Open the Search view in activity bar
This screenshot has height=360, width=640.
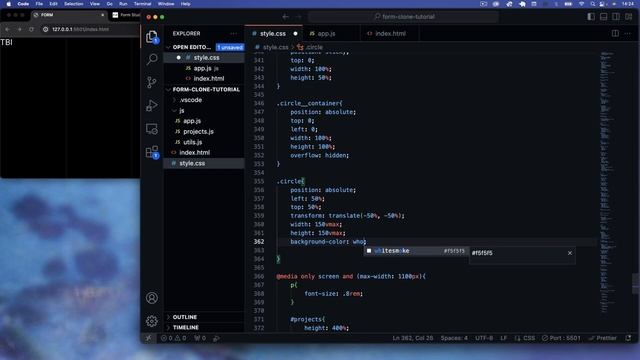point(152,59)
